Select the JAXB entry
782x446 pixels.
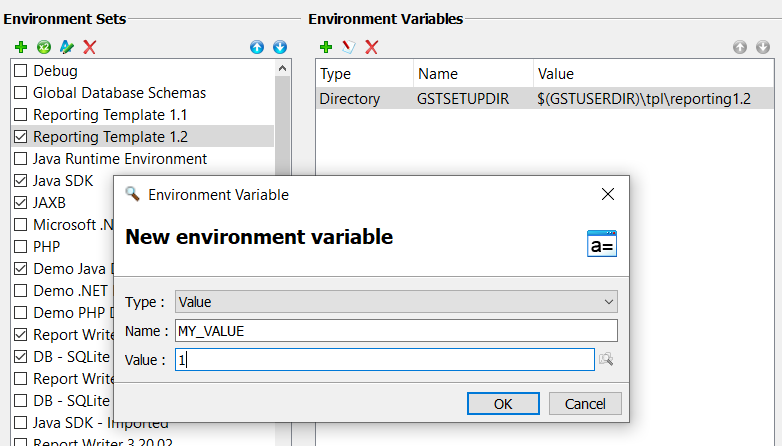click(x=49, y=203)
